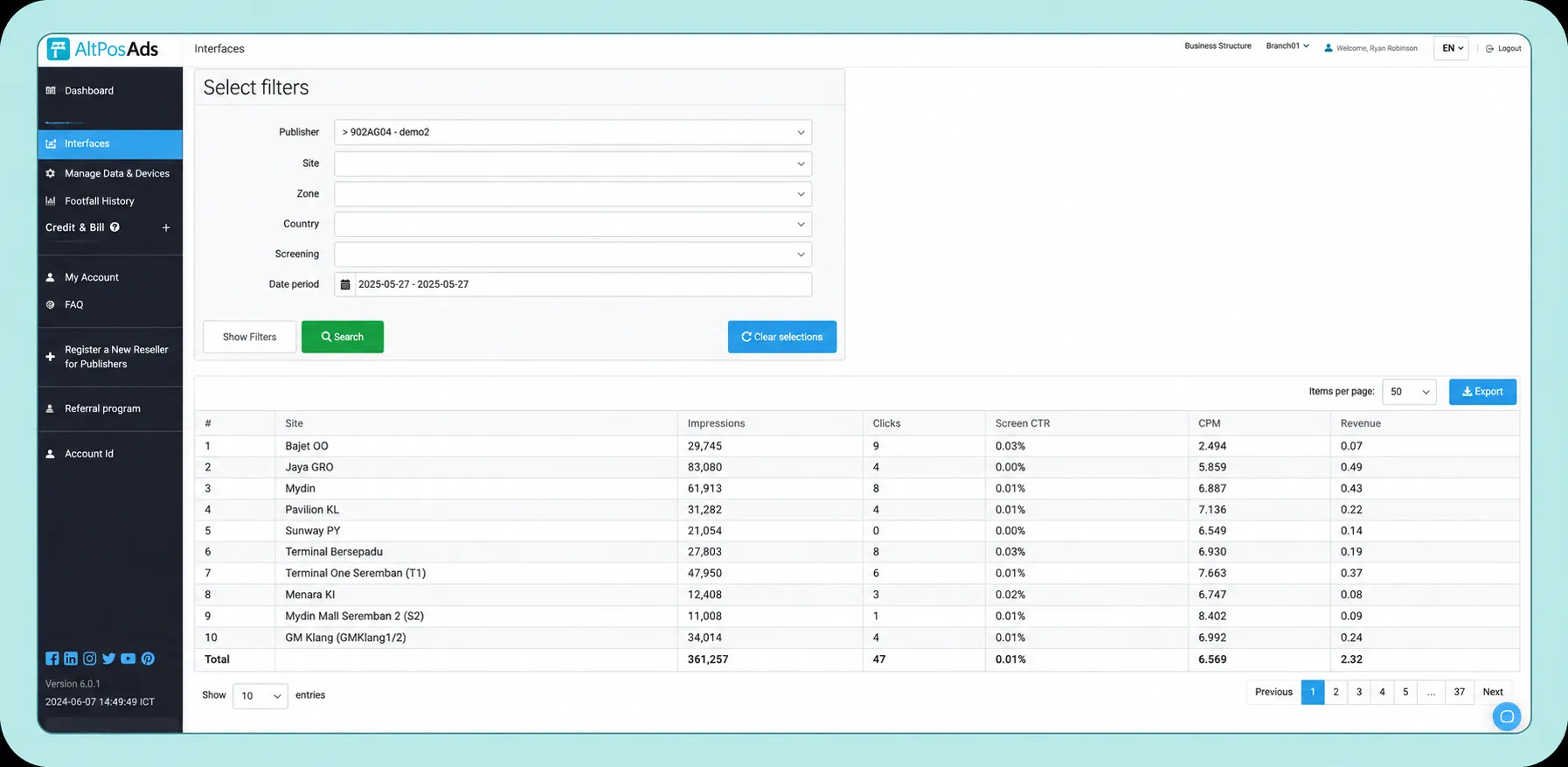
Task: Click the Sunway PY site cell
Action: (475, 531)
